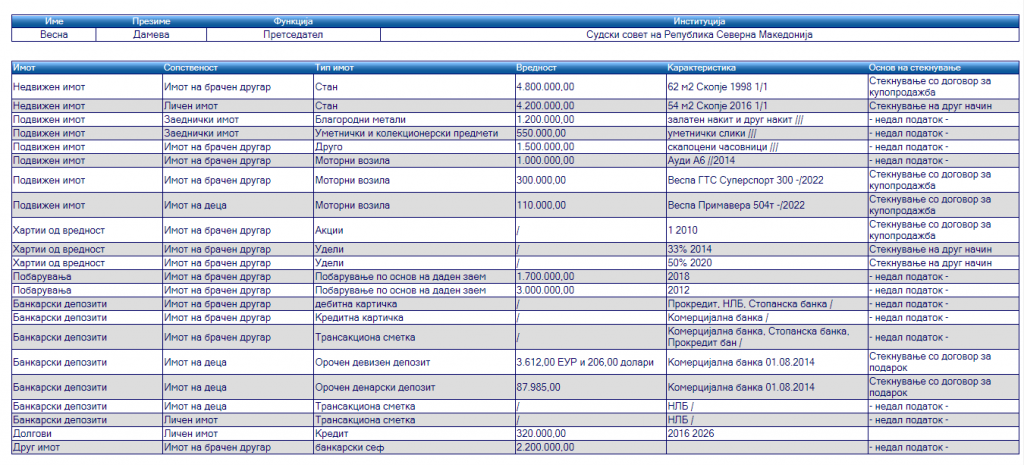Image resolution: width=1024 pixels, height=465 pixels.
Task: Select the Претседател function cell
Action: (x=293, y=34)
